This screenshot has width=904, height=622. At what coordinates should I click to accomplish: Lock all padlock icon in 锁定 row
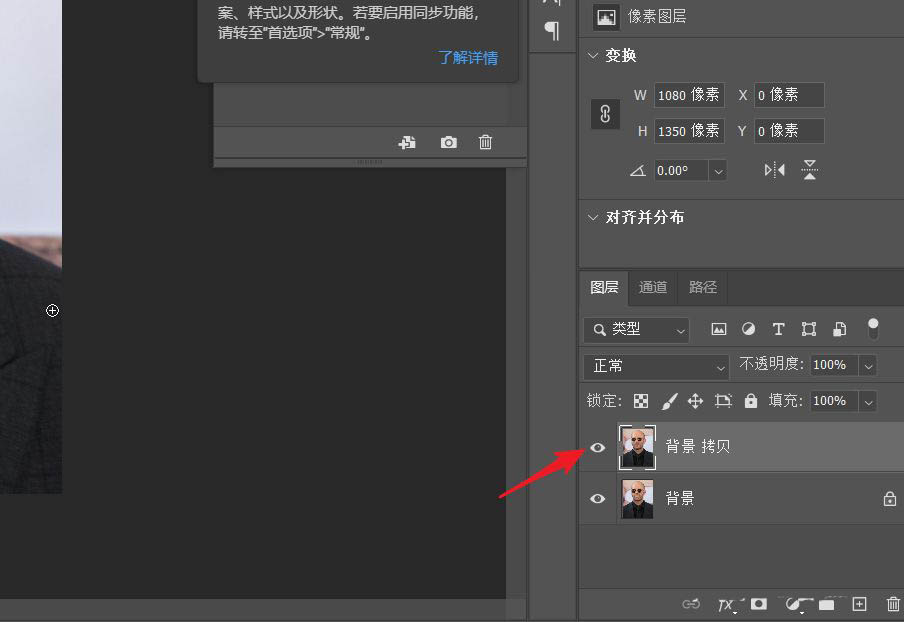click(x=751, y=401)
